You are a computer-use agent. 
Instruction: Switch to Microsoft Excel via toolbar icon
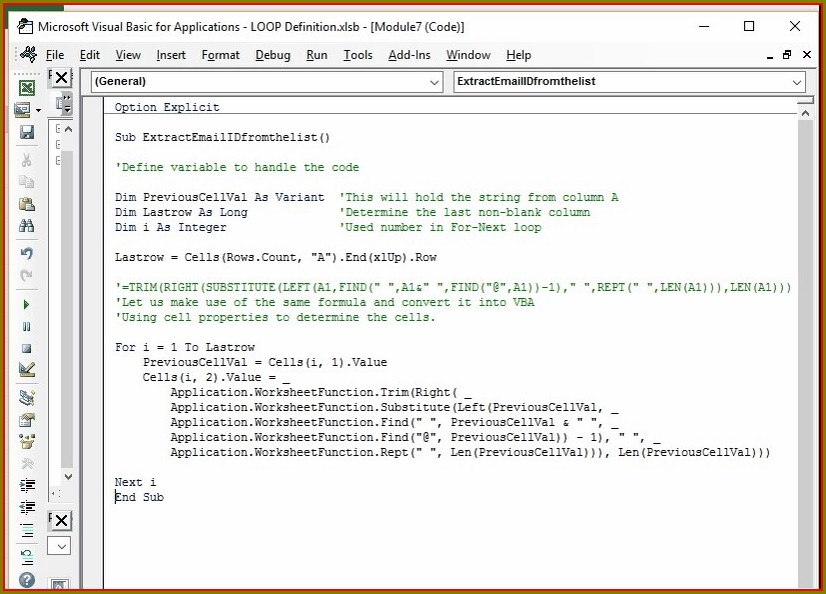pos(27,87)
